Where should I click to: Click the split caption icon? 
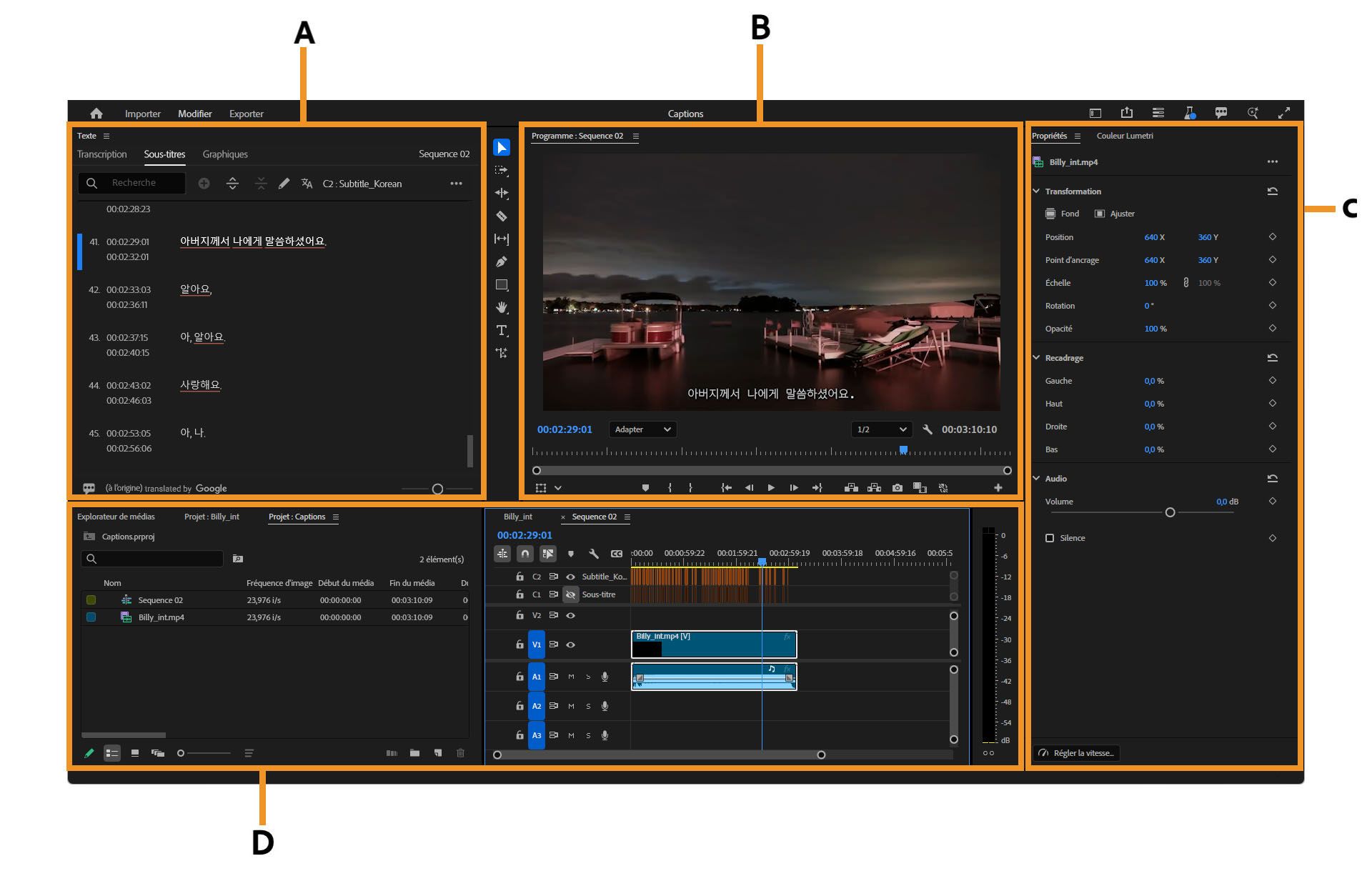(x=234, y=183)
